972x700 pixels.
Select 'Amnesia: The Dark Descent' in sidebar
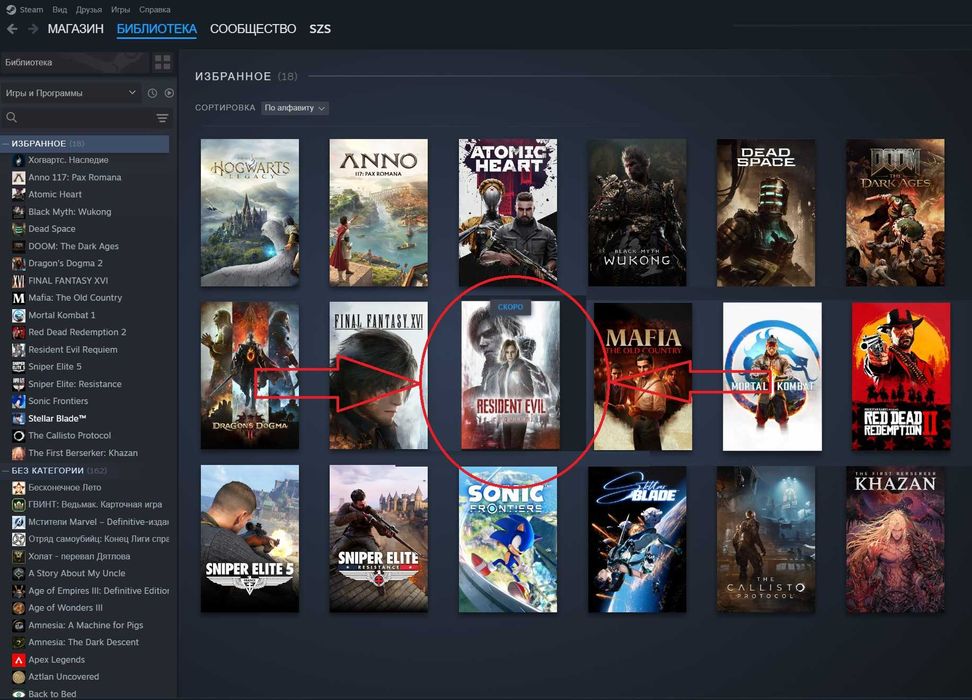[86, 642]
